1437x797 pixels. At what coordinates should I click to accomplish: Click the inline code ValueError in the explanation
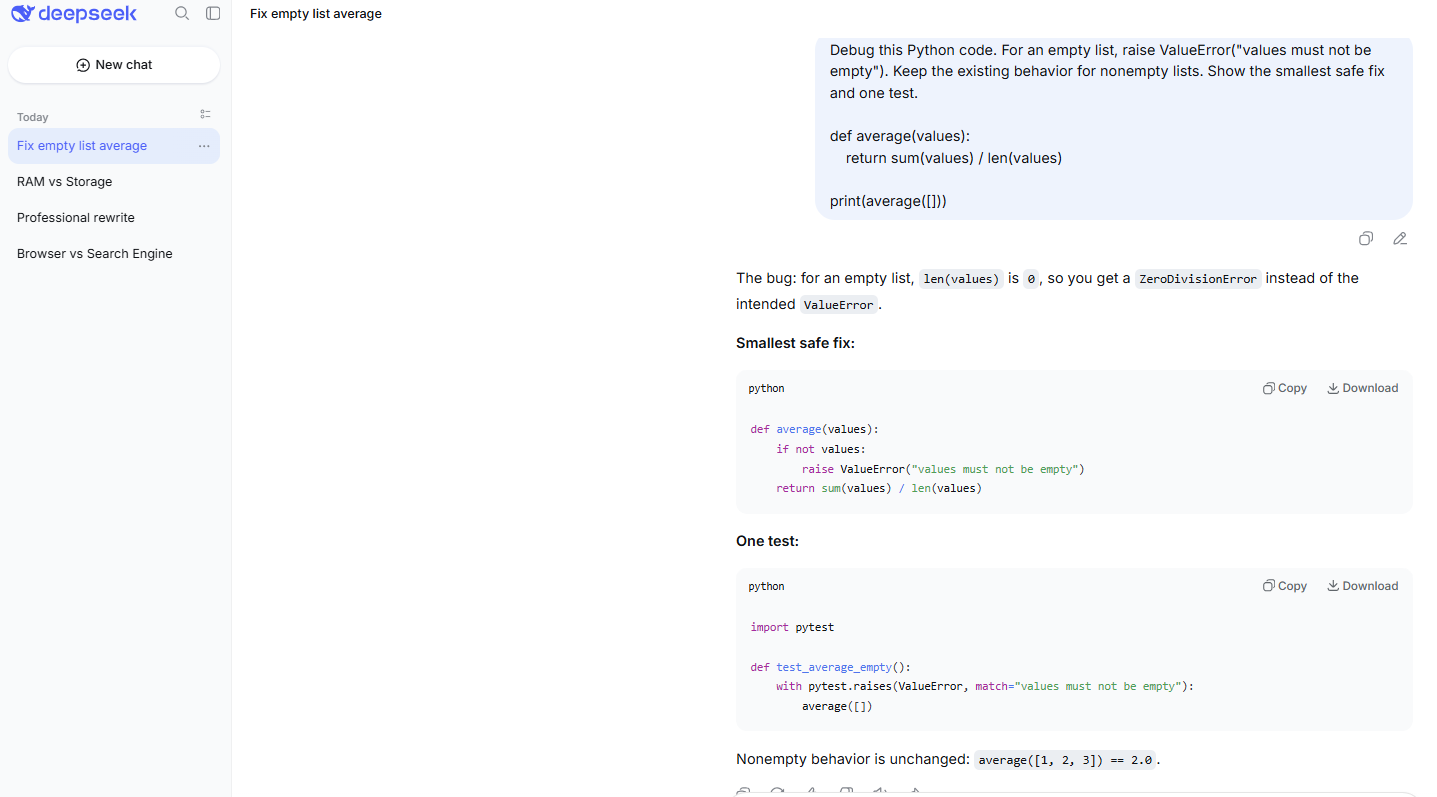(838, 305)
